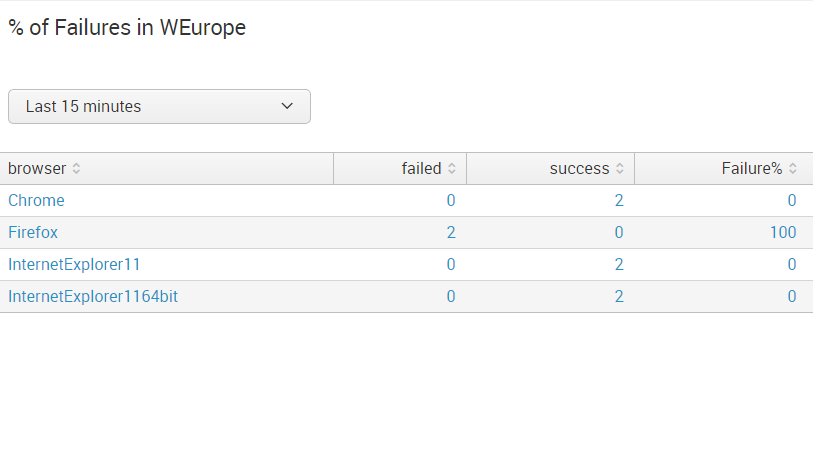Click the success column header label
Screen dimensions: 813x468
click(579, 169)
